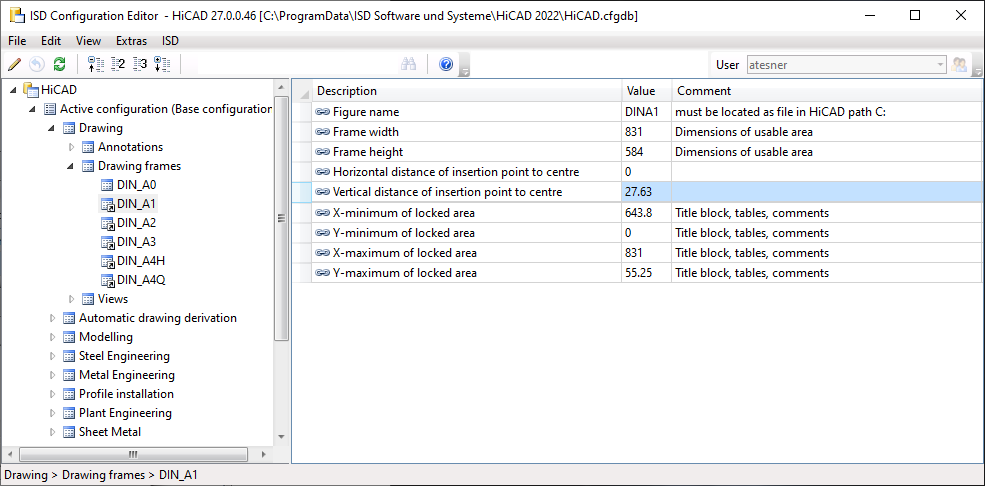This screenshot has width=985, height=486.
Task: Open help with the blue question-mark icon
Action: coord(446,64)
